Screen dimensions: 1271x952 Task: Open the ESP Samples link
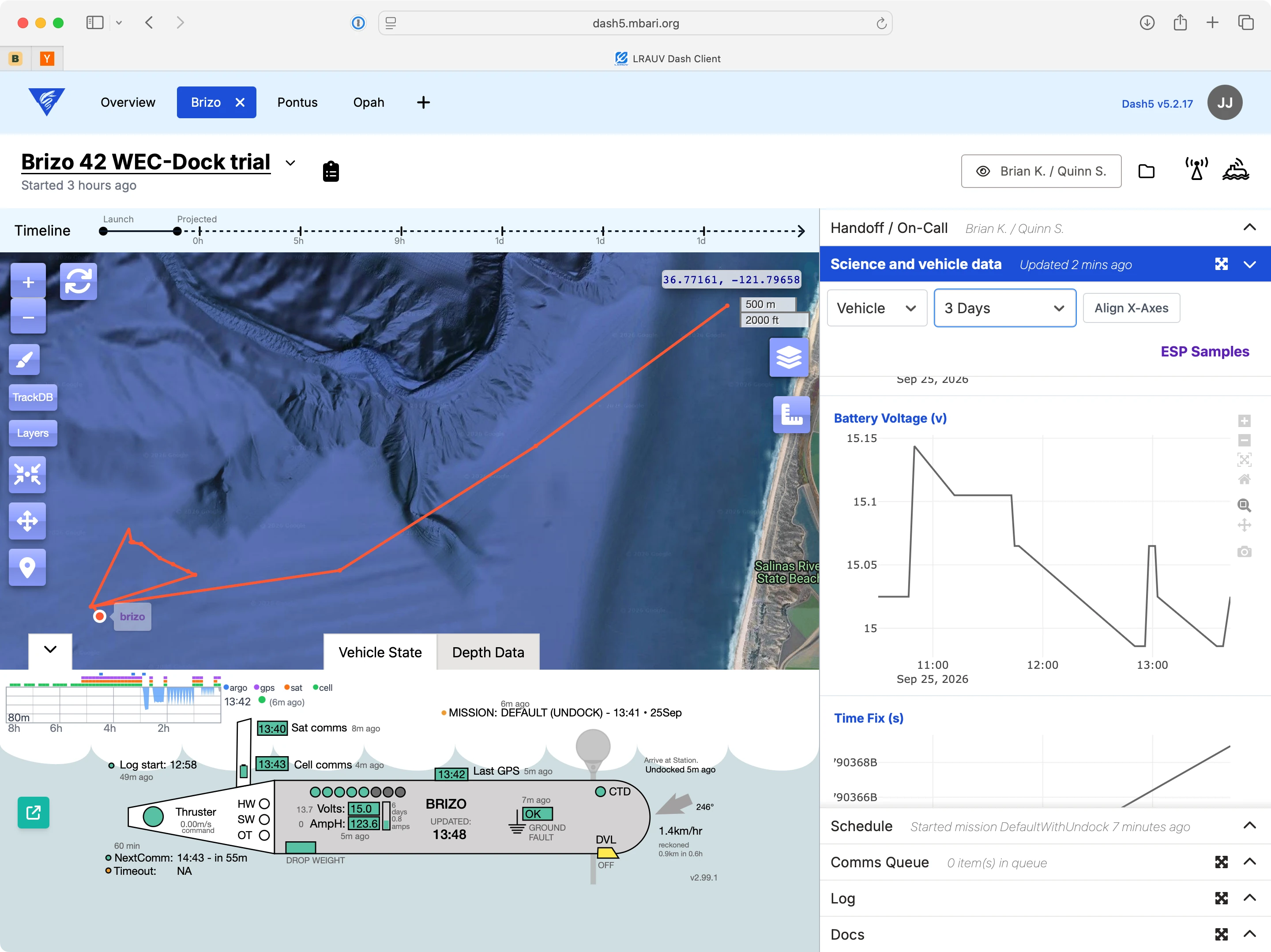tap(1204, 351)
